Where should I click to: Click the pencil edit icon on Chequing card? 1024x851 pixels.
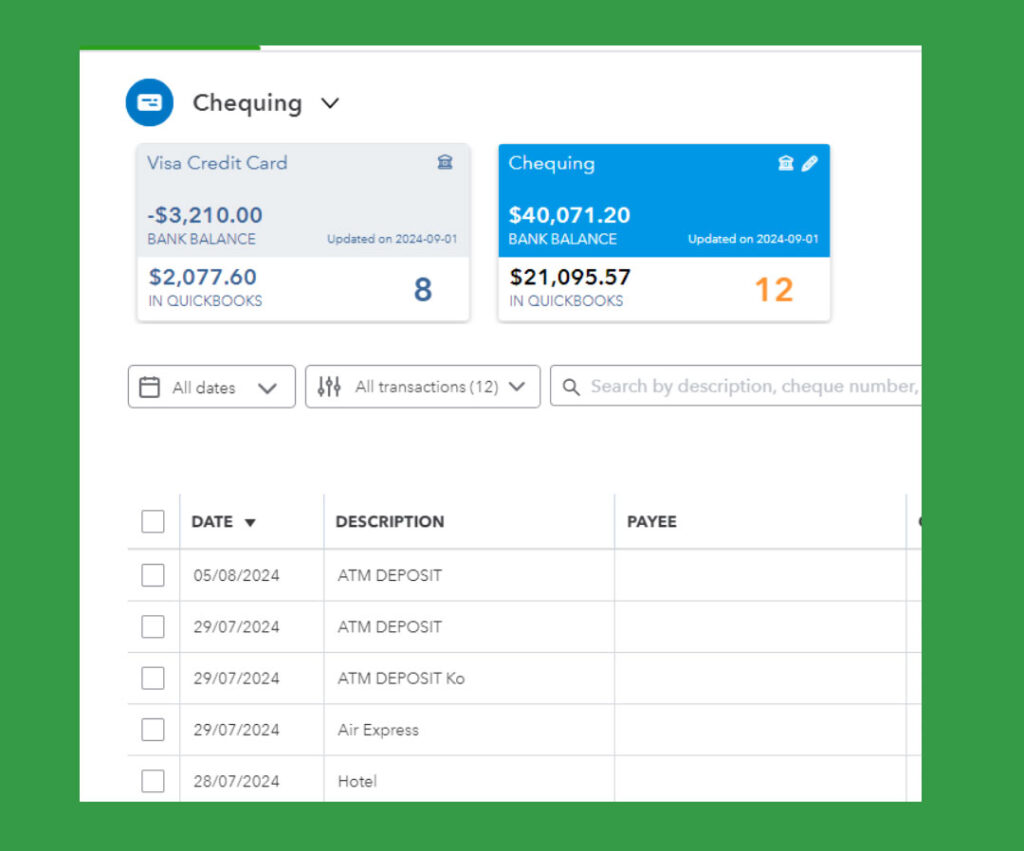[x=809, y=163]
